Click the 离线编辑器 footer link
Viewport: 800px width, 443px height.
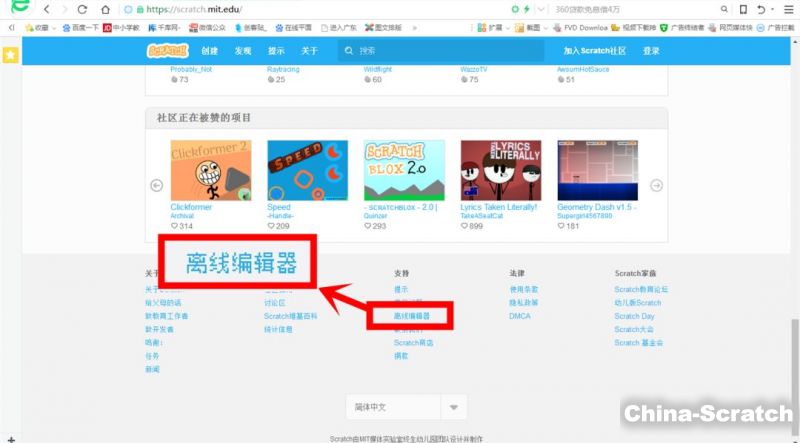(x=411, y=315)
